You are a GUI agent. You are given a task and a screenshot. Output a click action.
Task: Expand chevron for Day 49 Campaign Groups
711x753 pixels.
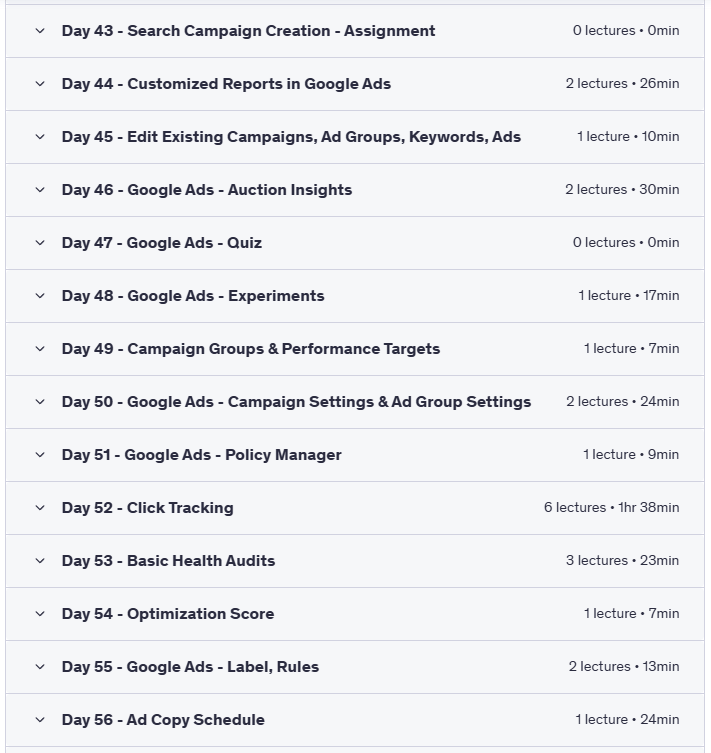[40, 349]
